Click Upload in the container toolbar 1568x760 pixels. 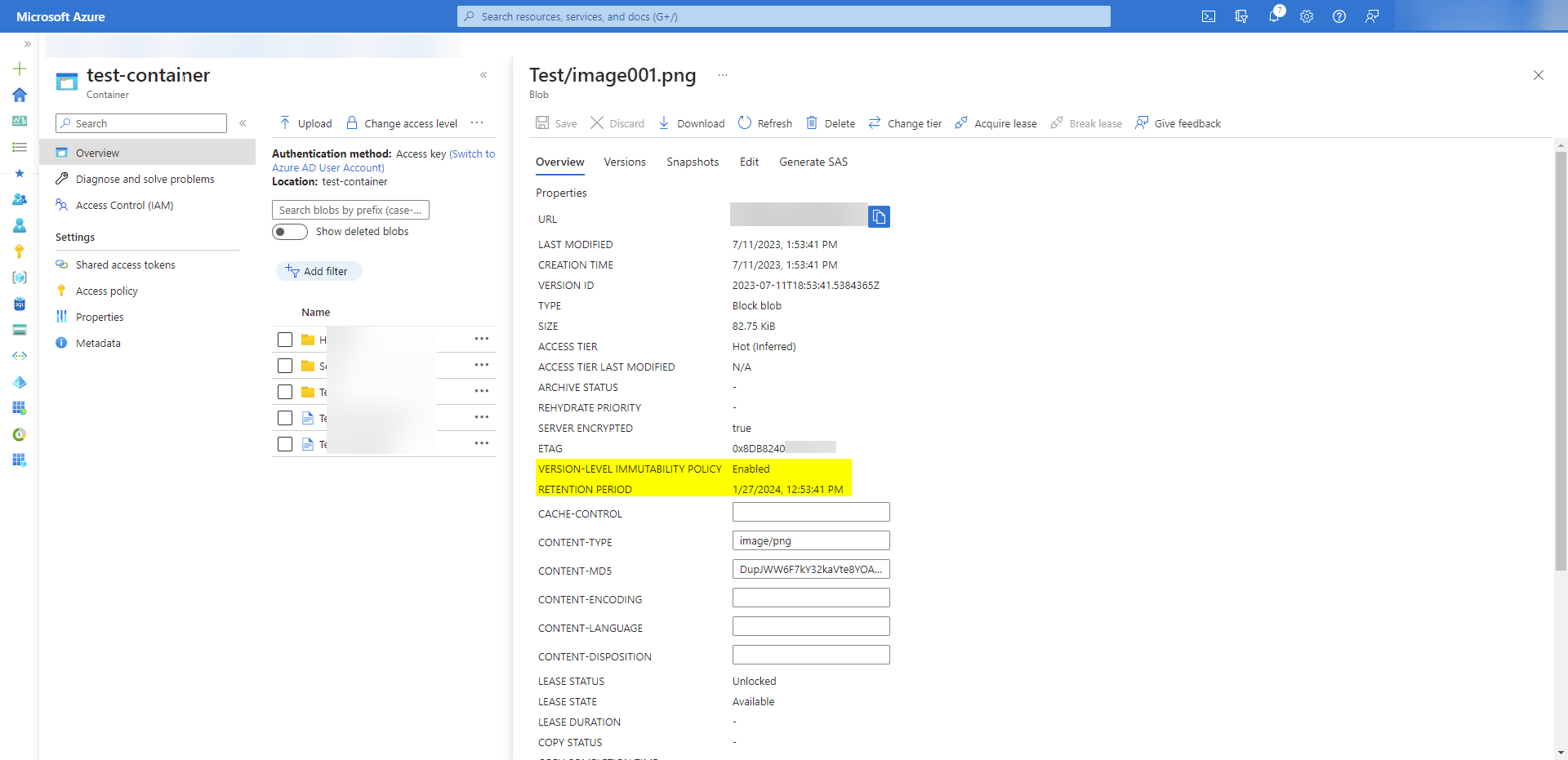(305, 123)
